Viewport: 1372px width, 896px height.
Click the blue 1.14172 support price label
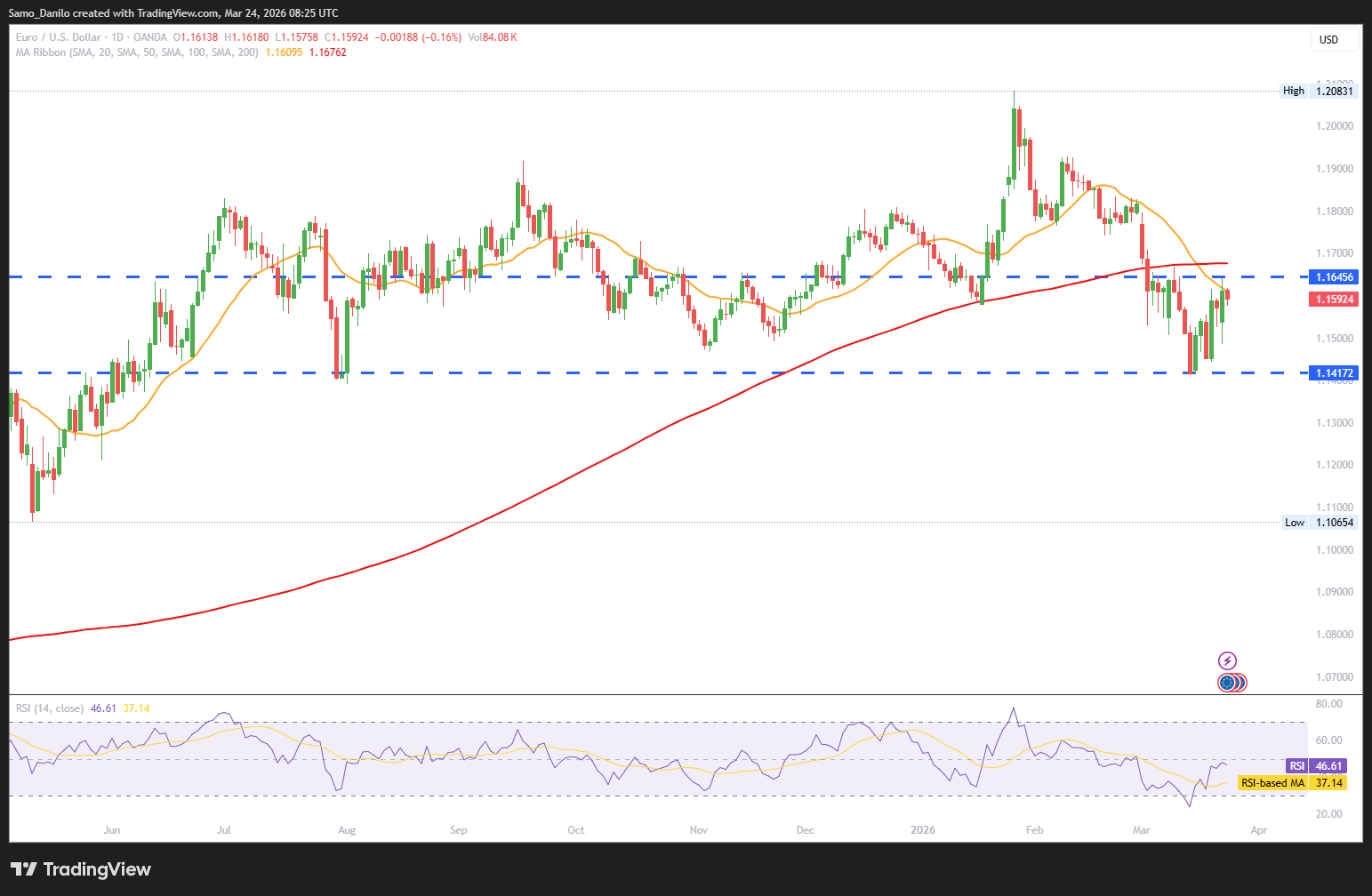[x=1333, y=373]
